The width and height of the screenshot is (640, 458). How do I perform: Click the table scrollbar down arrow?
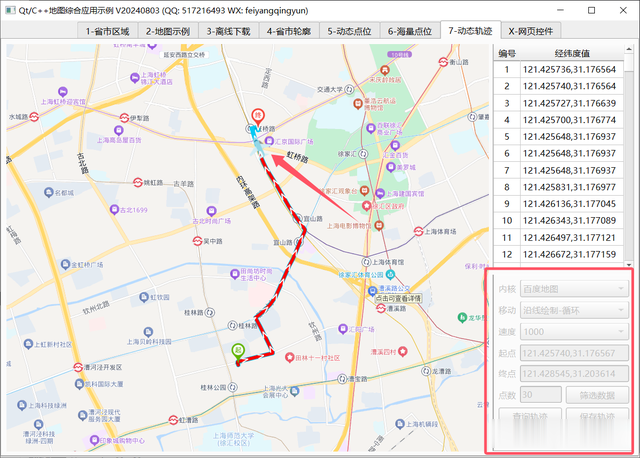click(629, 265)
